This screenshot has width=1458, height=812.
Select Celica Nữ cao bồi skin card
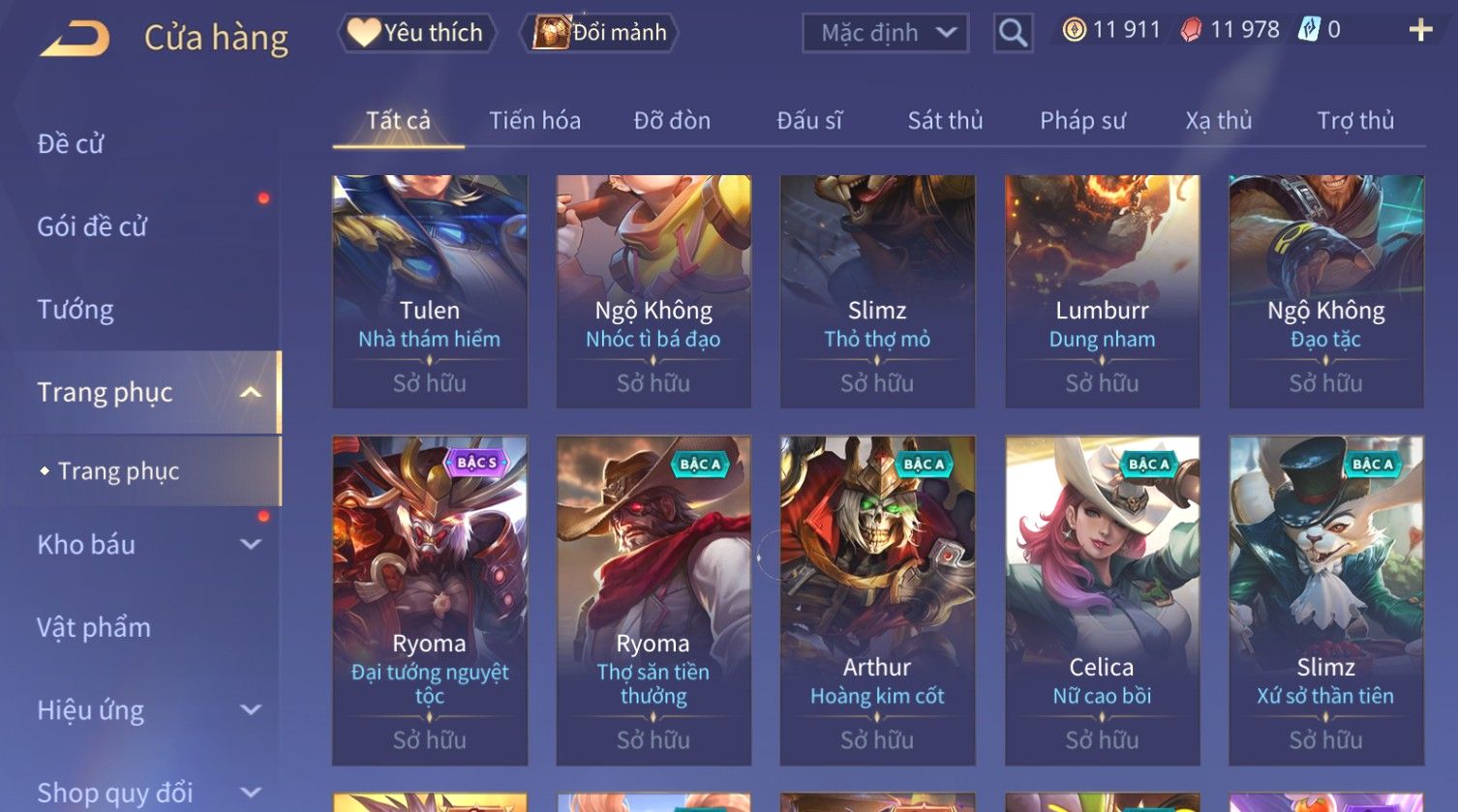click(1102, 601)
